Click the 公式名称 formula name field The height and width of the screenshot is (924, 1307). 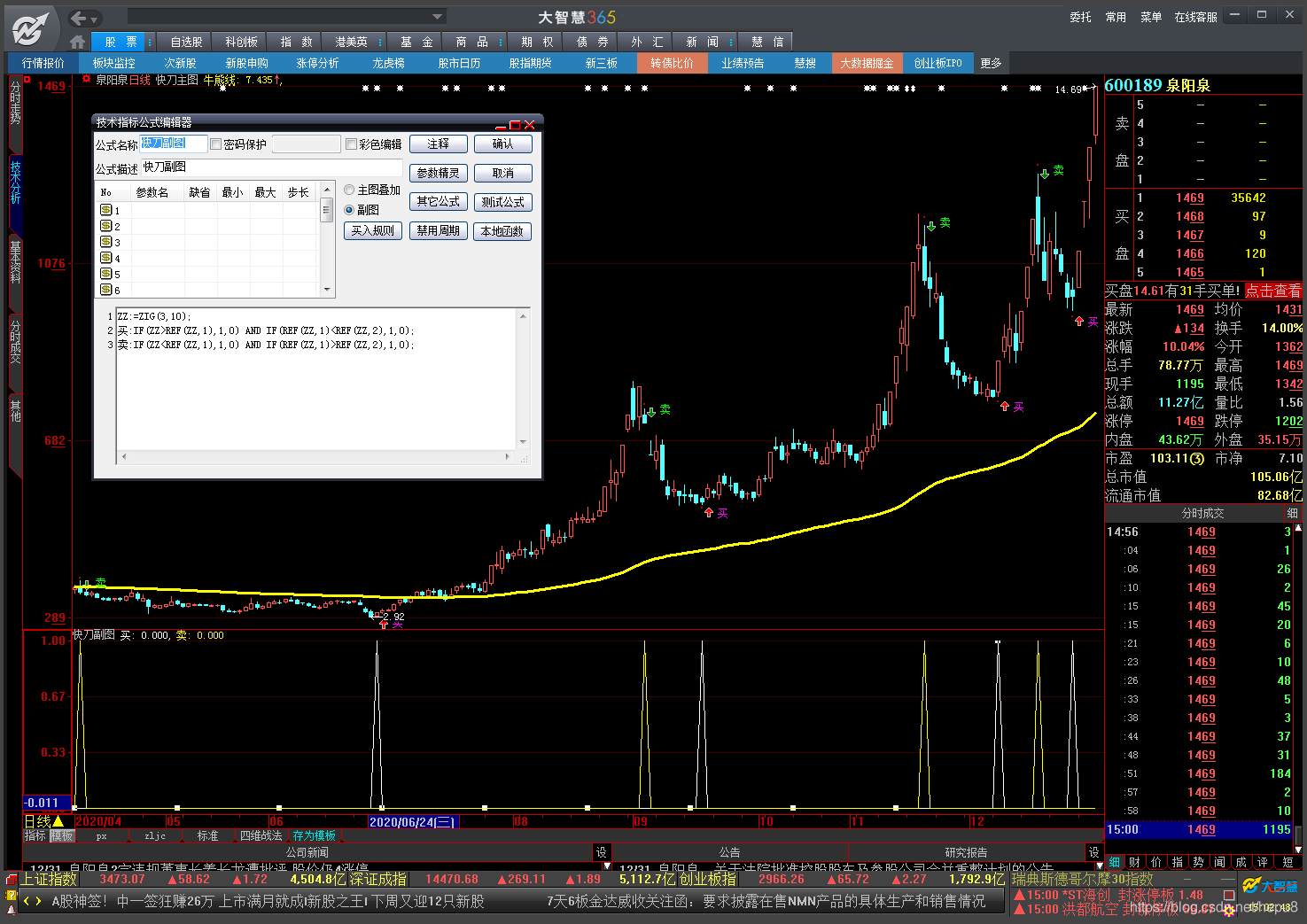tap(174, 144)
